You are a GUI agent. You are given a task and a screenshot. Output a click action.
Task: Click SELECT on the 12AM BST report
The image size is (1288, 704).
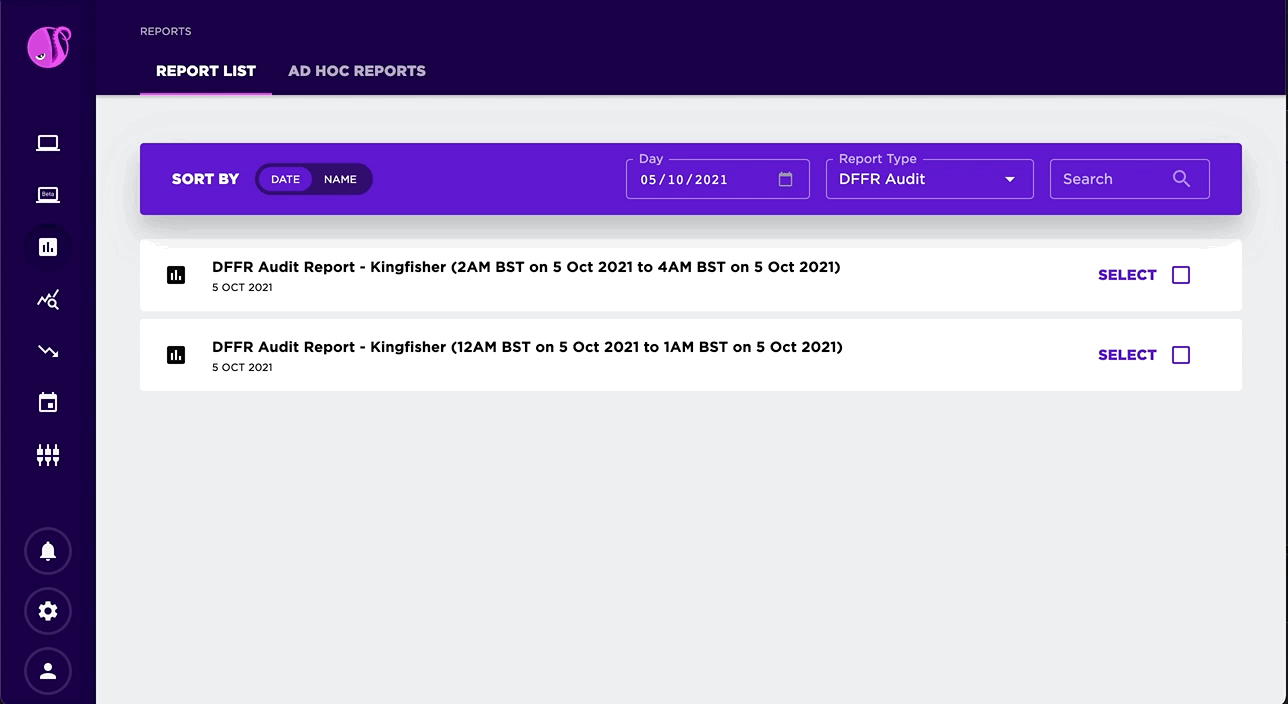(x=1127, y=355)
